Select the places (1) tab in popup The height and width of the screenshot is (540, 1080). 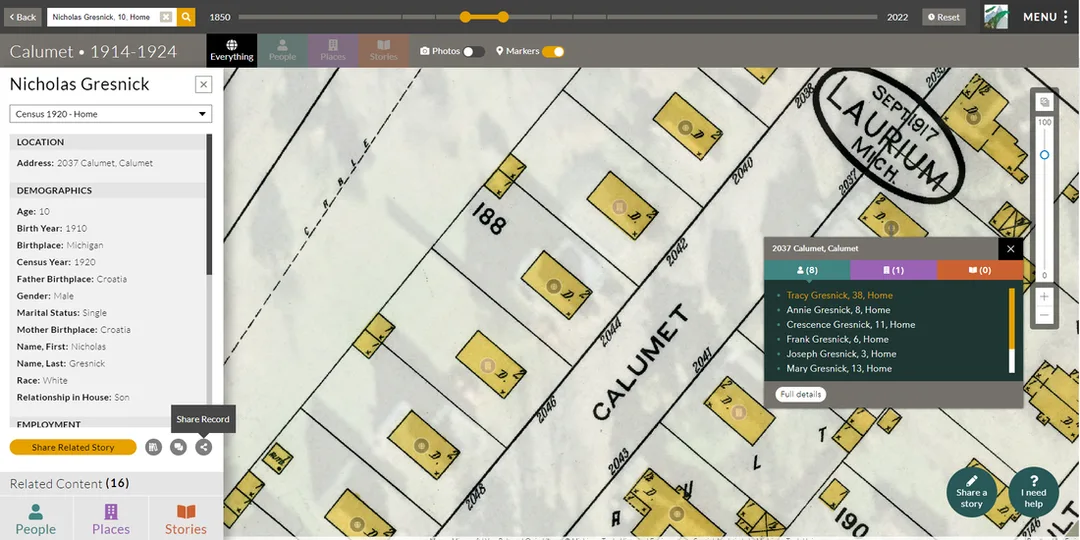click(893, 270)
